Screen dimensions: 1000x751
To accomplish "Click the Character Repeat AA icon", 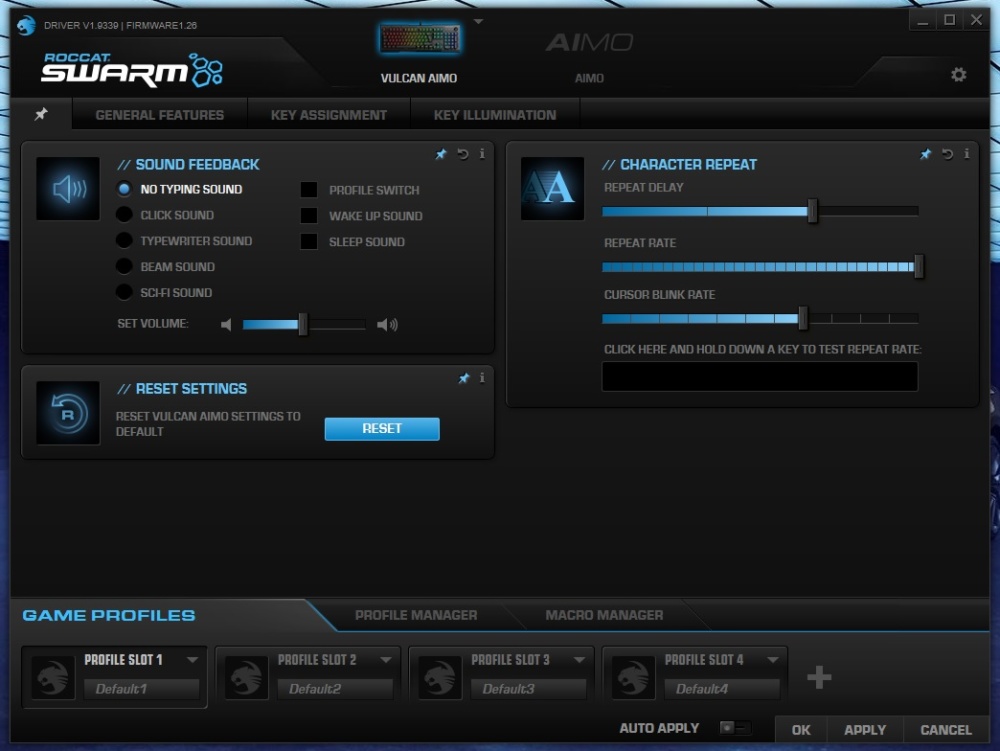I will (x=552, y=189).
